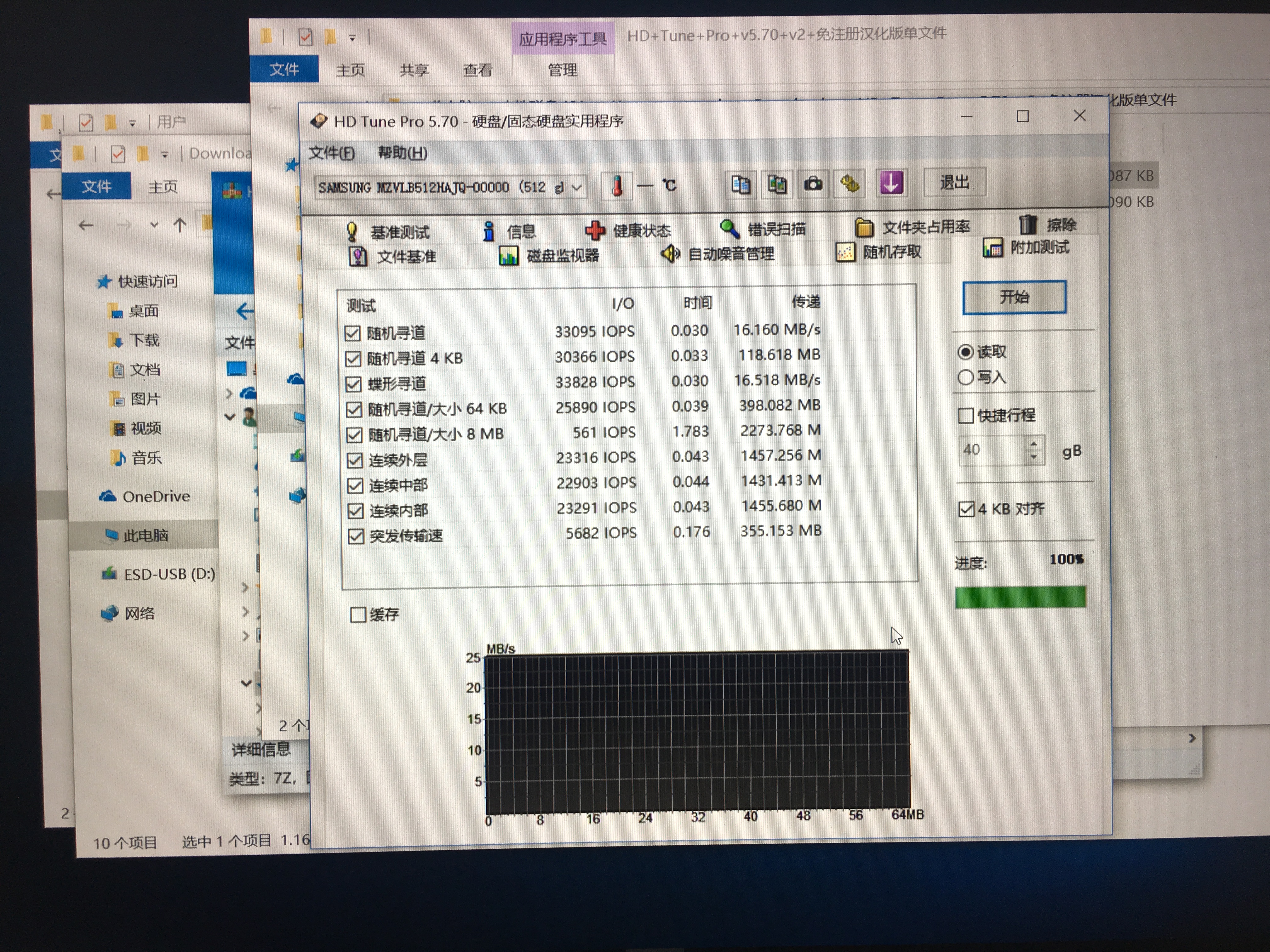Open the SAMSUNG drive selection dropdown
Viewport: 1270px width, 952px height.
(451, 188)
